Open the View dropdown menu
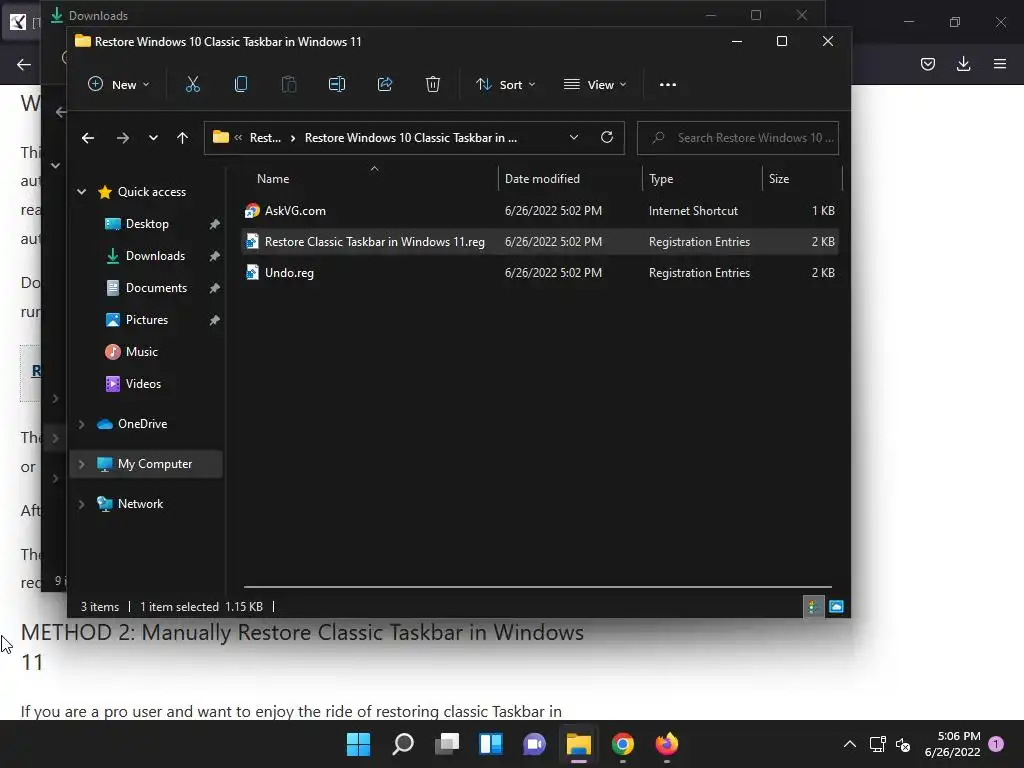Image resolution: width=1024 pixels, height=768 pixels. tap(595, 84)
